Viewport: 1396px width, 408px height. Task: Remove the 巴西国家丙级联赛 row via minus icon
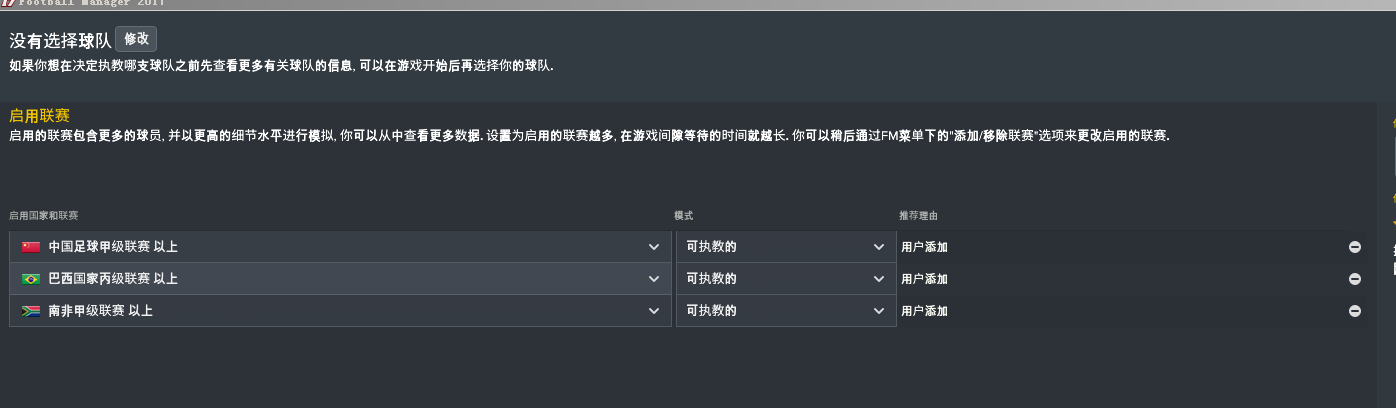click(1355, 279)
